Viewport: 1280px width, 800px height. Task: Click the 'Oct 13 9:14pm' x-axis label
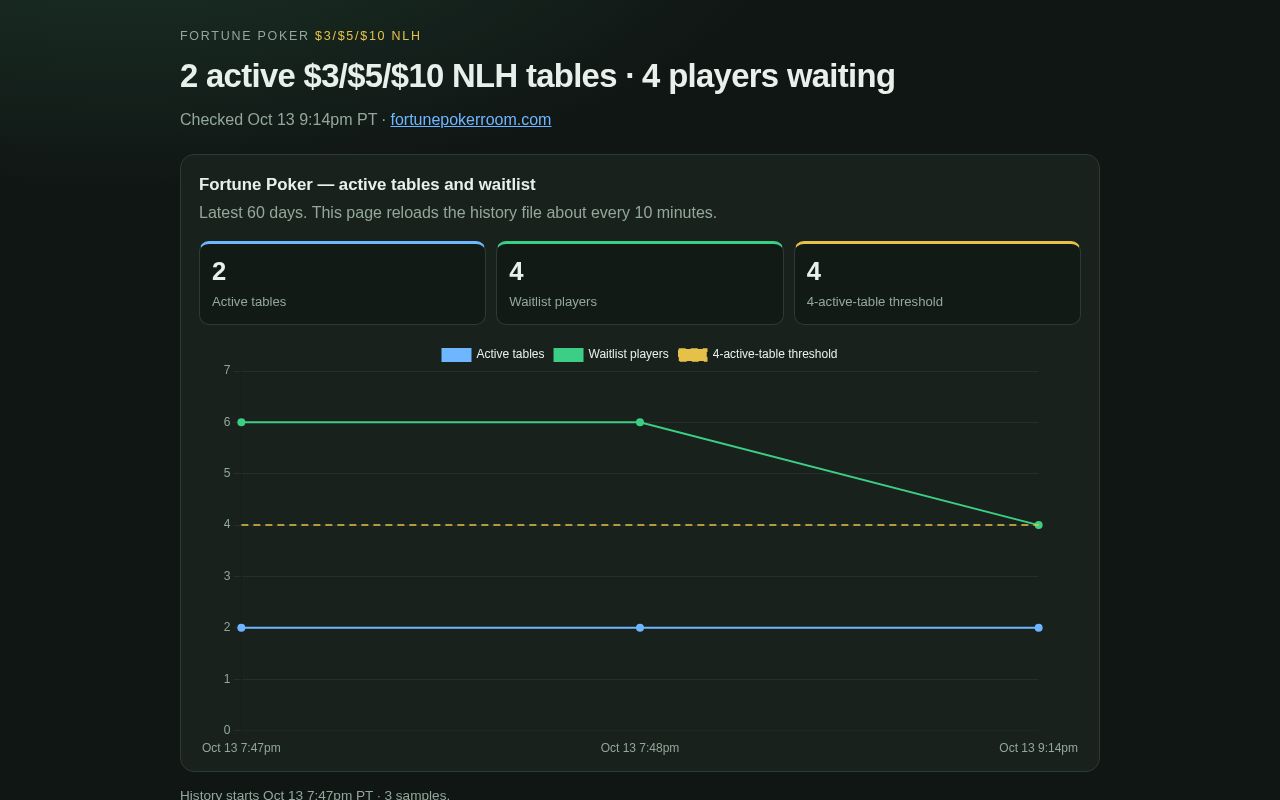click(1038, 748)
